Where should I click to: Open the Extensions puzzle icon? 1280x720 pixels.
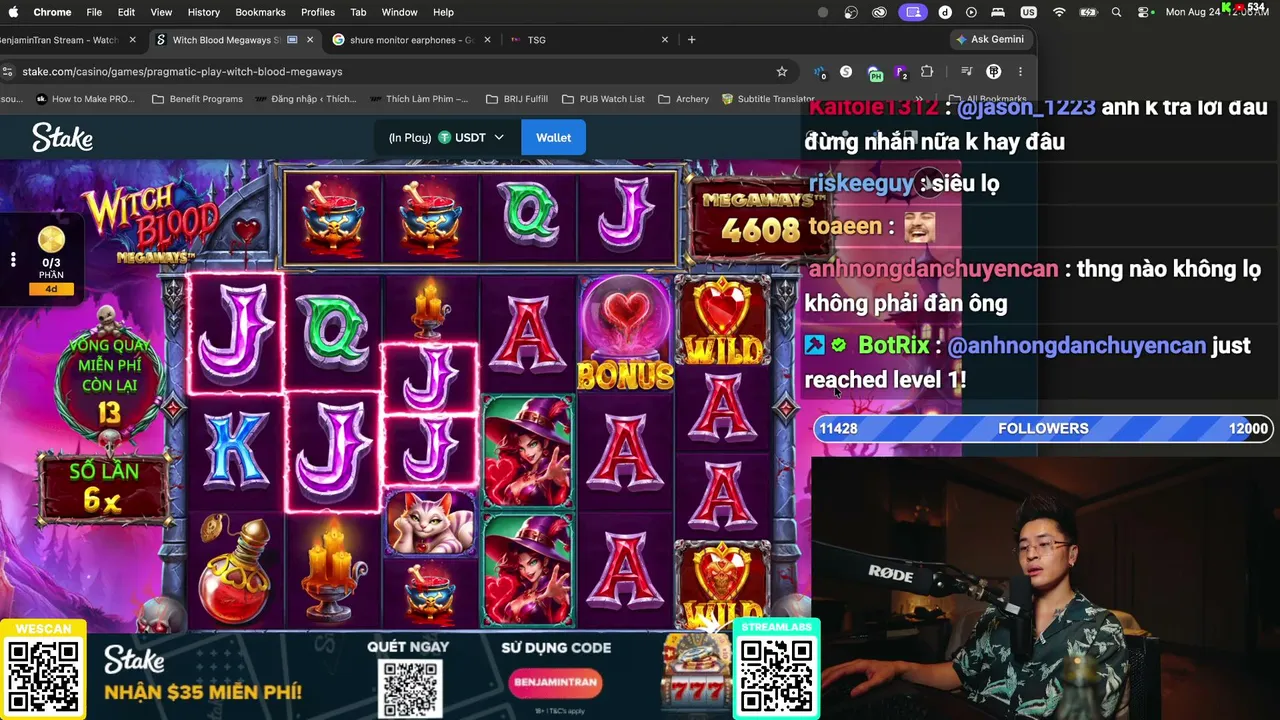point(927,72)
